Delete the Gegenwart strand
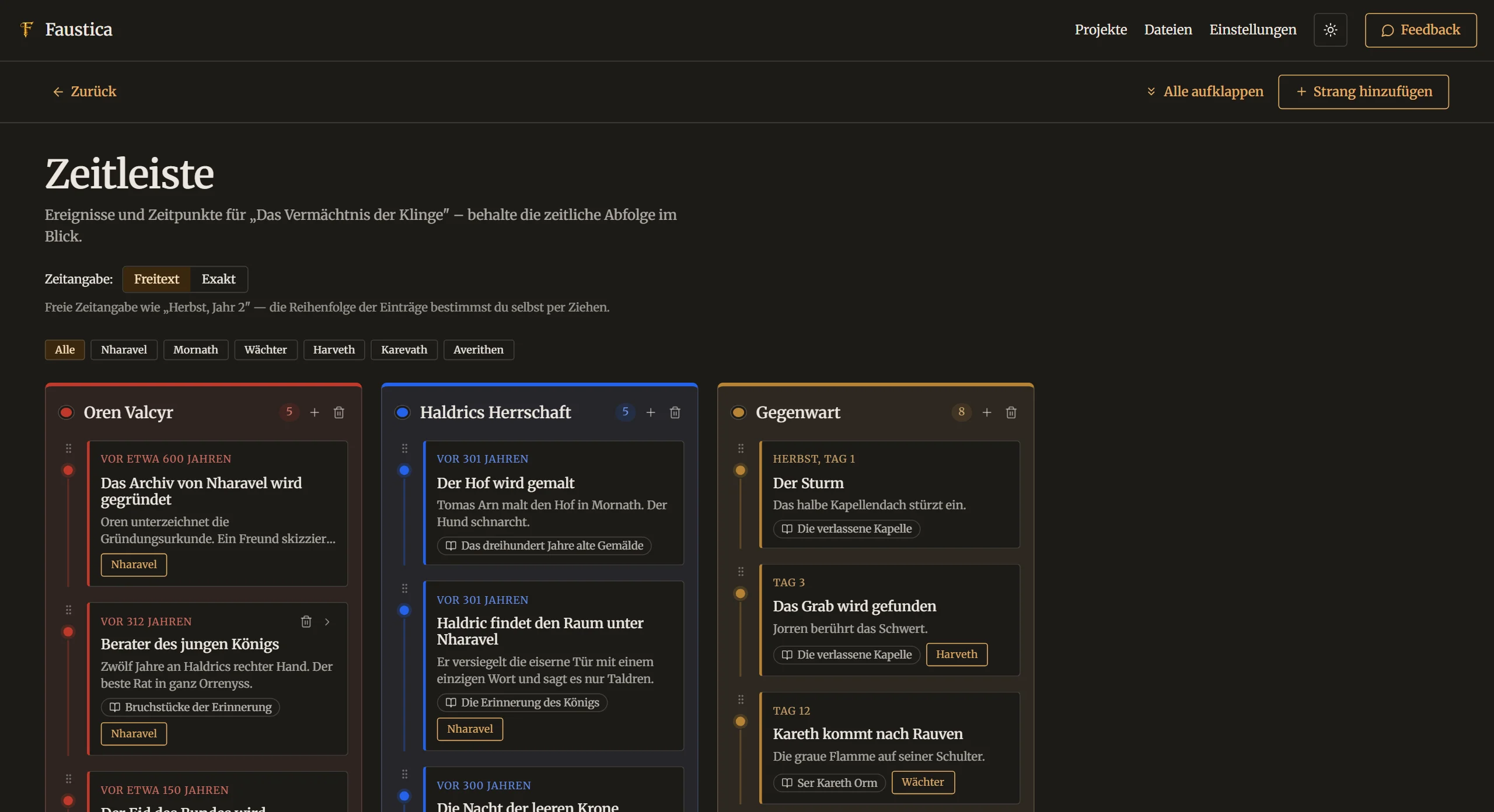 tap(1011, 412)
